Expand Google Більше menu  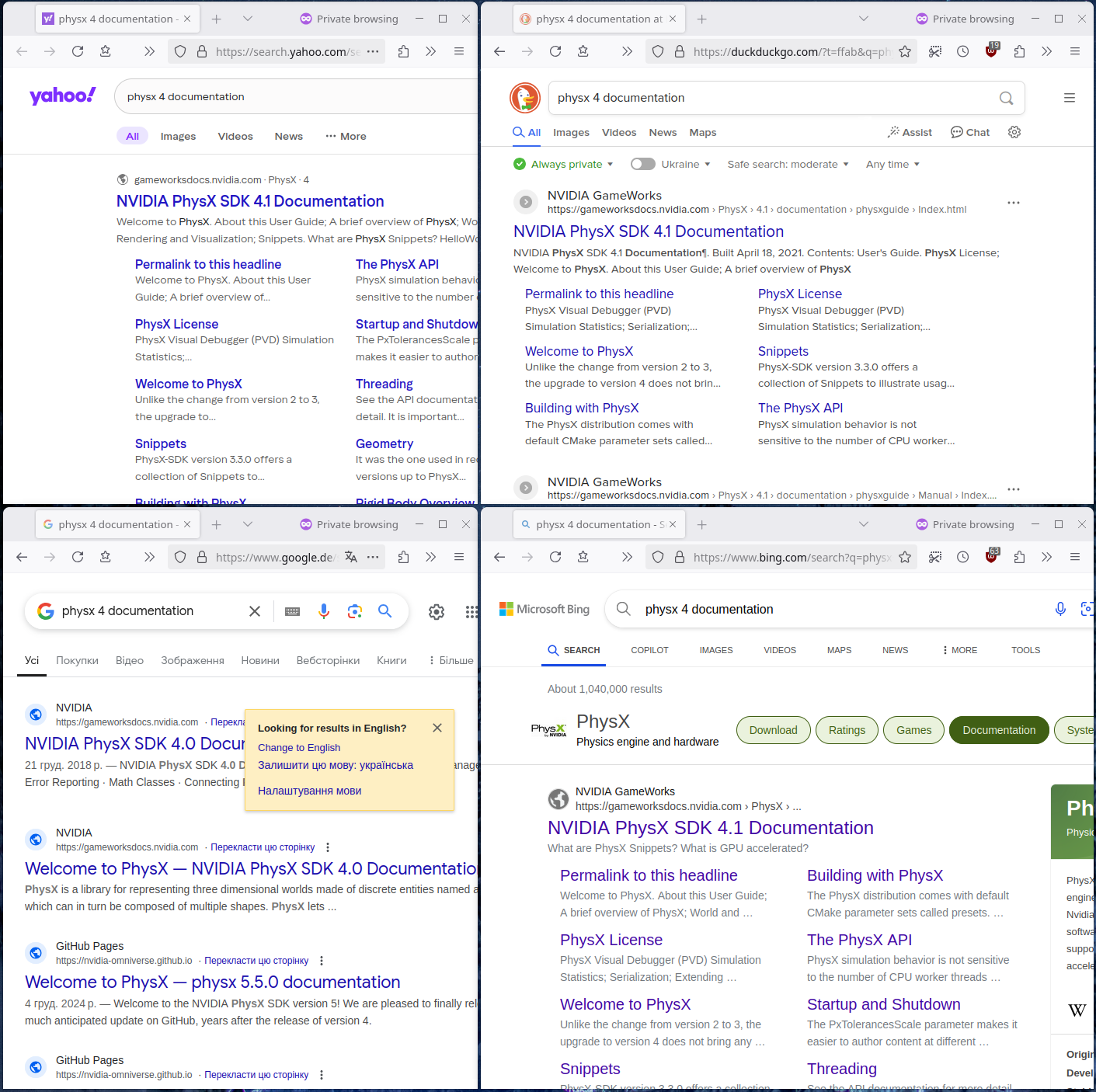(x=451, y=660)
